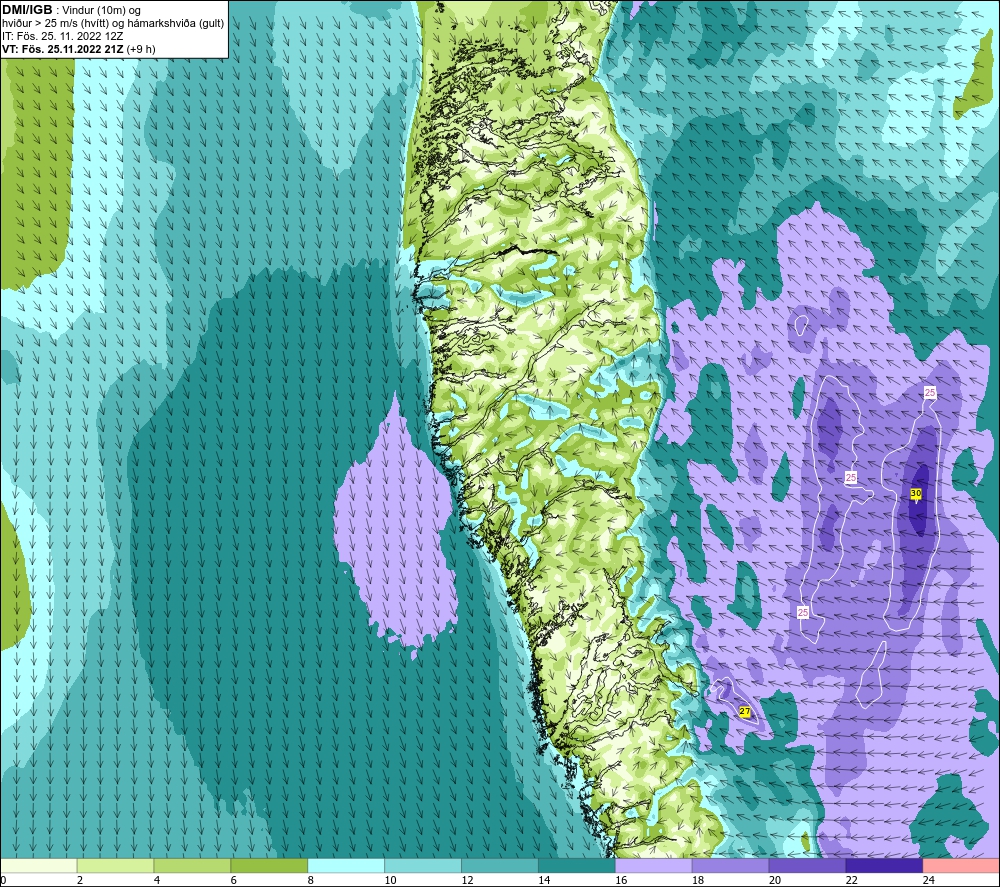This screenshot has height=887, width=1000.
Task: Click the legend scale value '8'
Action: click(311, 880)
